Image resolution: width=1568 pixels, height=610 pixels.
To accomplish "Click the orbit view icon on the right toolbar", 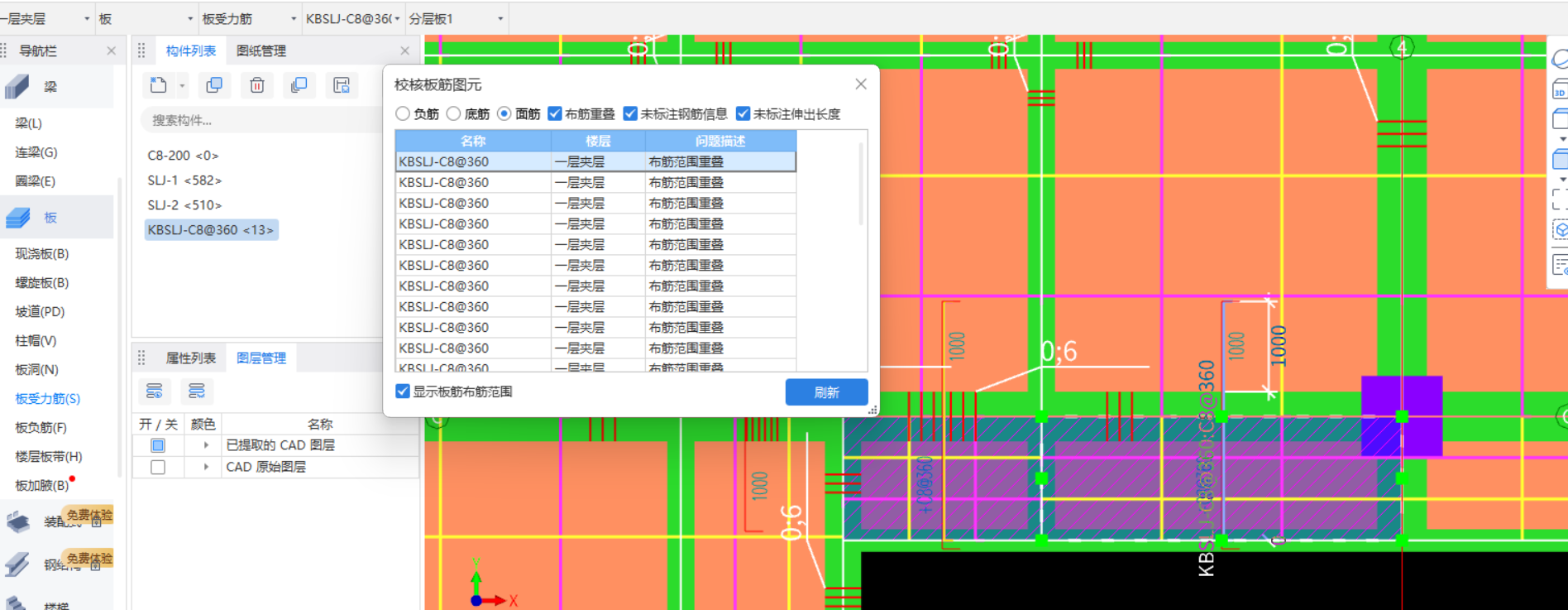I will (x=1559, y=60).
